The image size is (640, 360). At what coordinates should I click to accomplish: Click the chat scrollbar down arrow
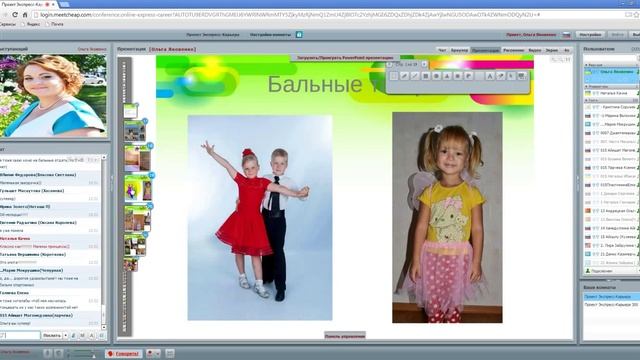coord(104,327)
